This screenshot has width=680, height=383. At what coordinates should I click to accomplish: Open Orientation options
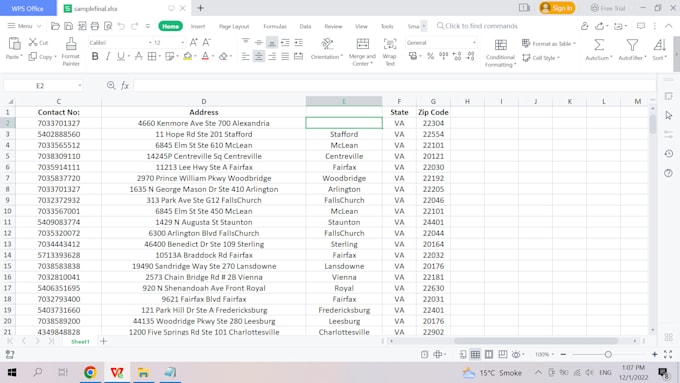(327, 49)
